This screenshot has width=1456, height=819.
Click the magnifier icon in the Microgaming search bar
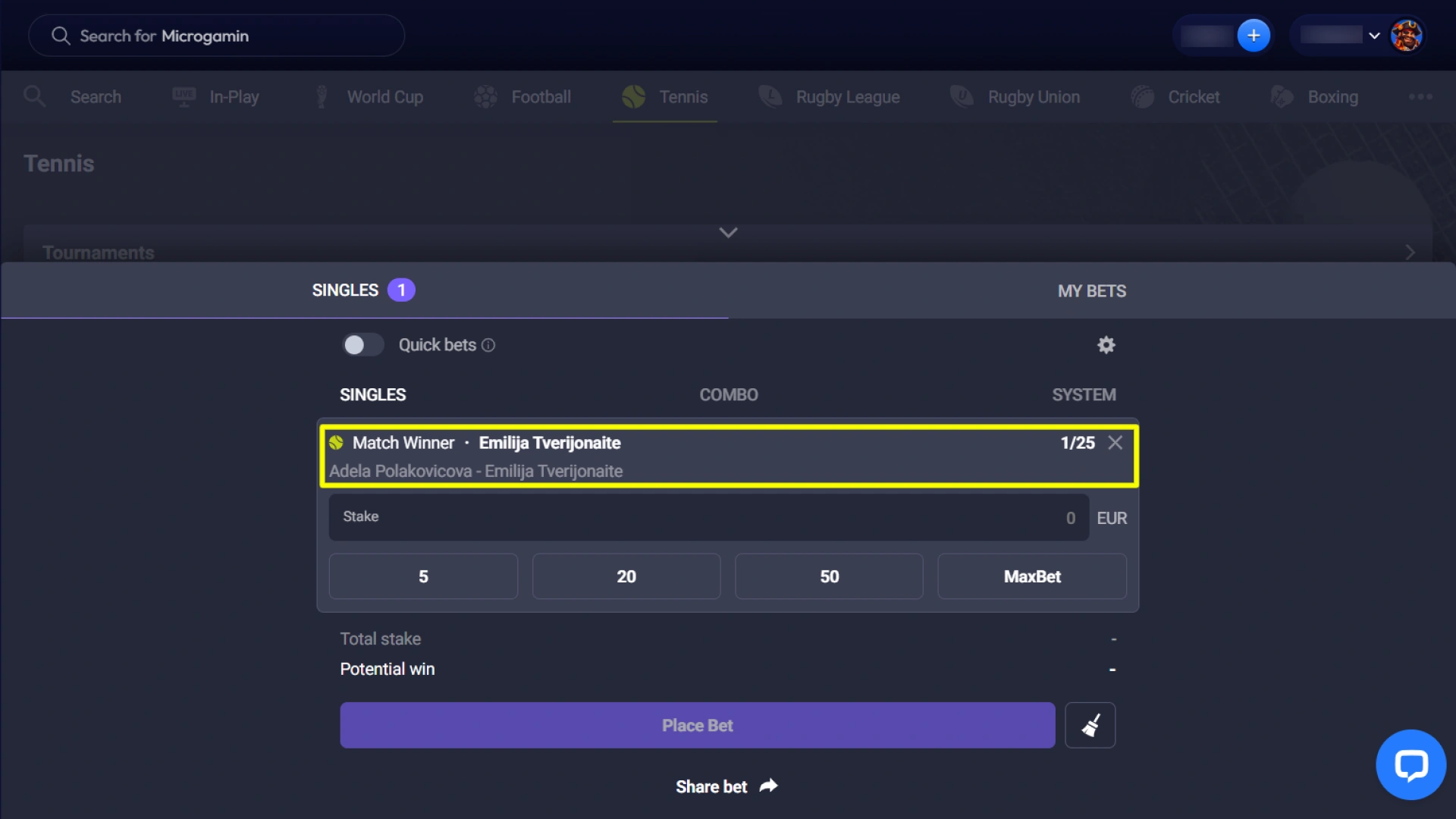61,36
